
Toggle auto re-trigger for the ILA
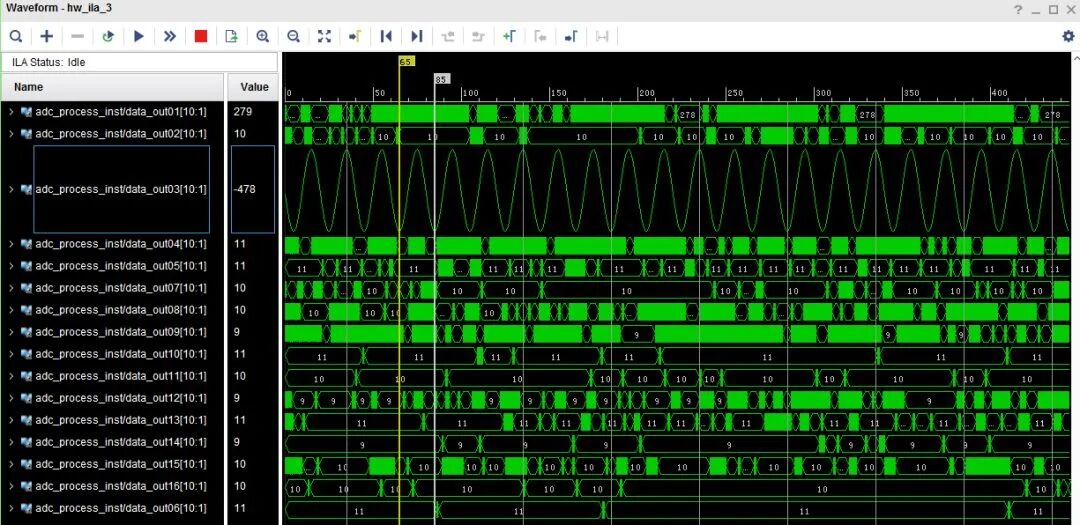108,36
